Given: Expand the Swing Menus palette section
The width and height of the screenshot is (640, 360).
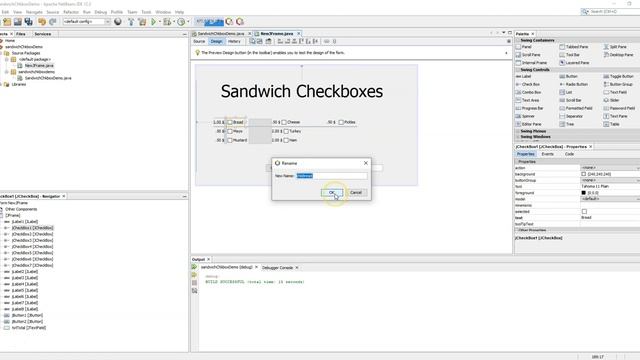Looking at the screenshot, I should pos(518,131).
